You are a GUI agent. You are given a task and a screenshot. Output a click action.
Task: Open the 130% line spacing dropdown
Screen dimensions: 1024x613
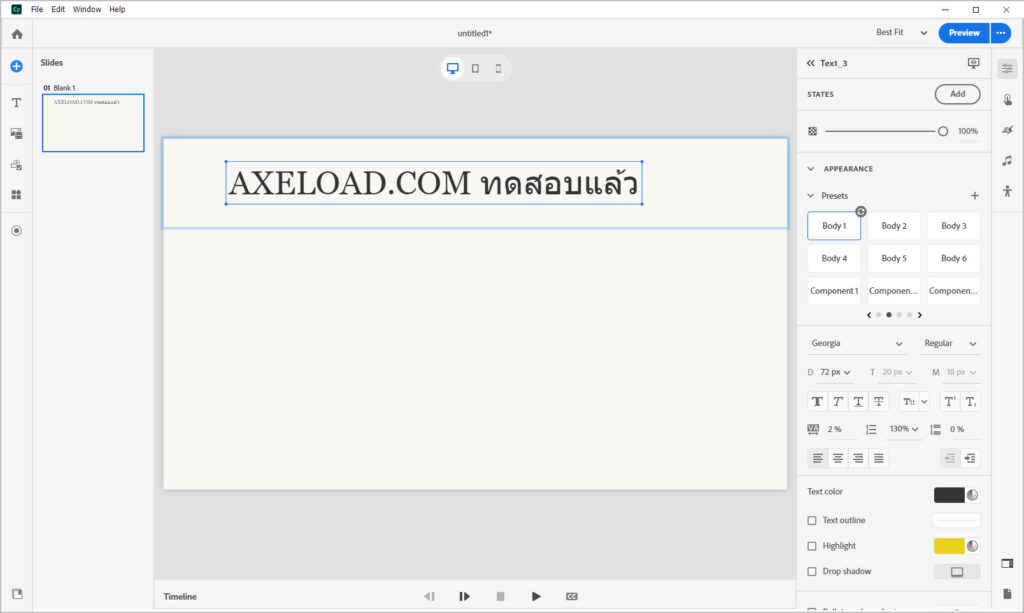pos(904,429)
